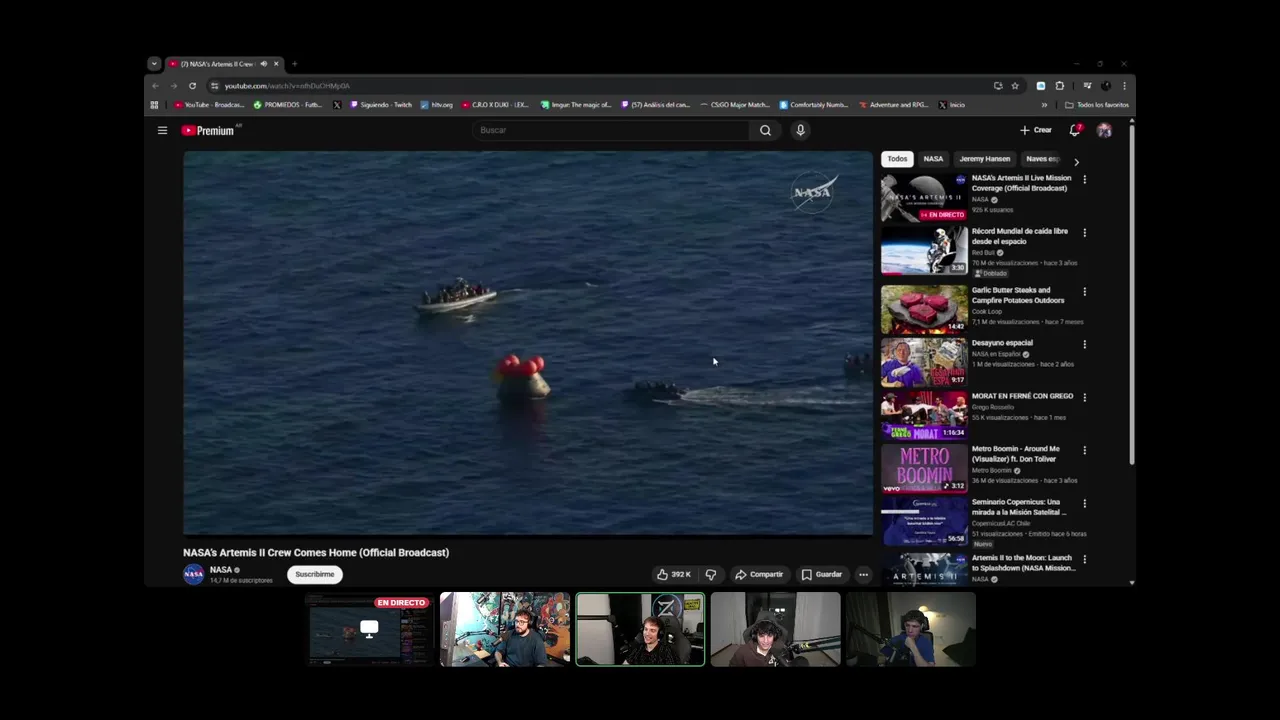Screen dimensions: 1280x720
Task: Open the tab search dropdown arrow
Action: 154,64
